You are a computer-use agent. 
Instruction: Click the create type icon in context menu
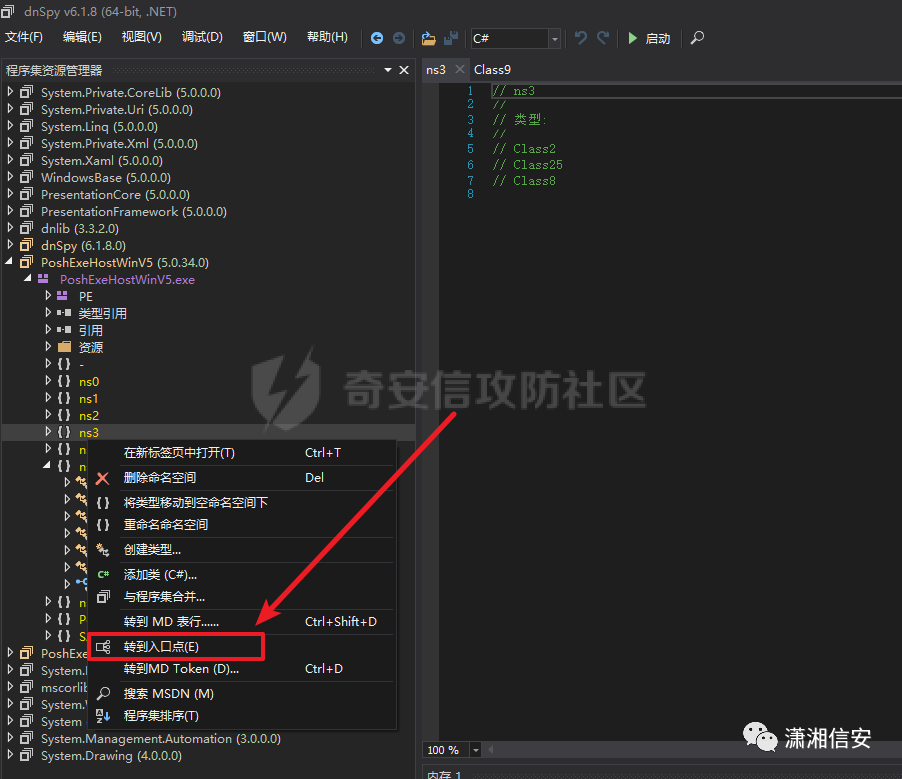pos(103,550)
